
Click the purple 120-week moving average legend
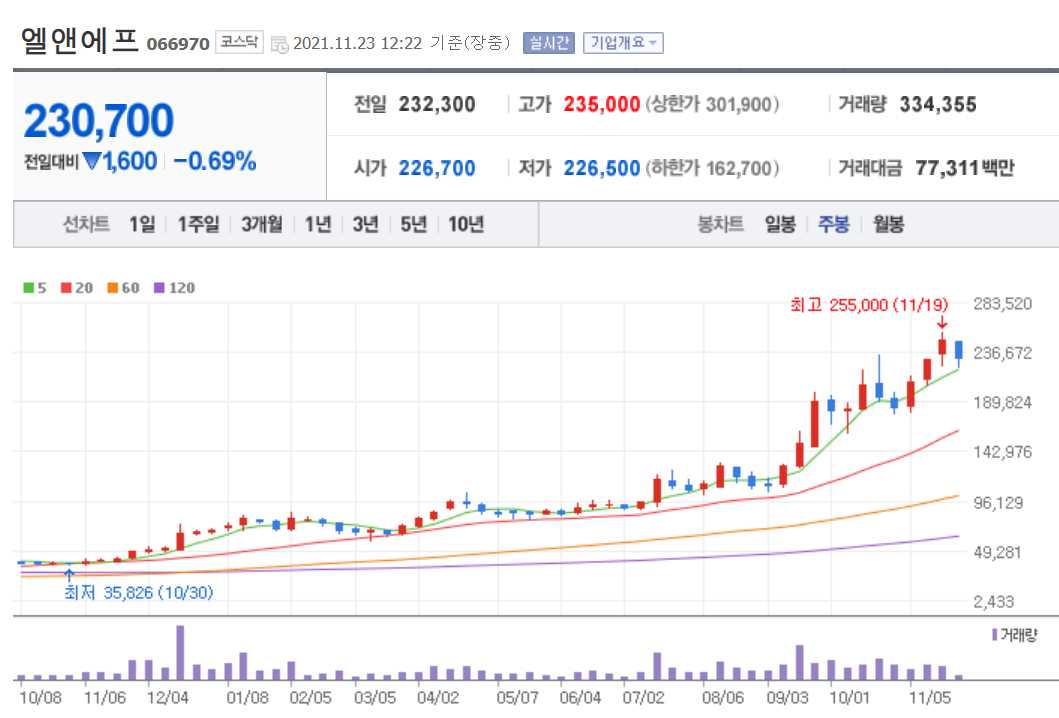(172, 288)
